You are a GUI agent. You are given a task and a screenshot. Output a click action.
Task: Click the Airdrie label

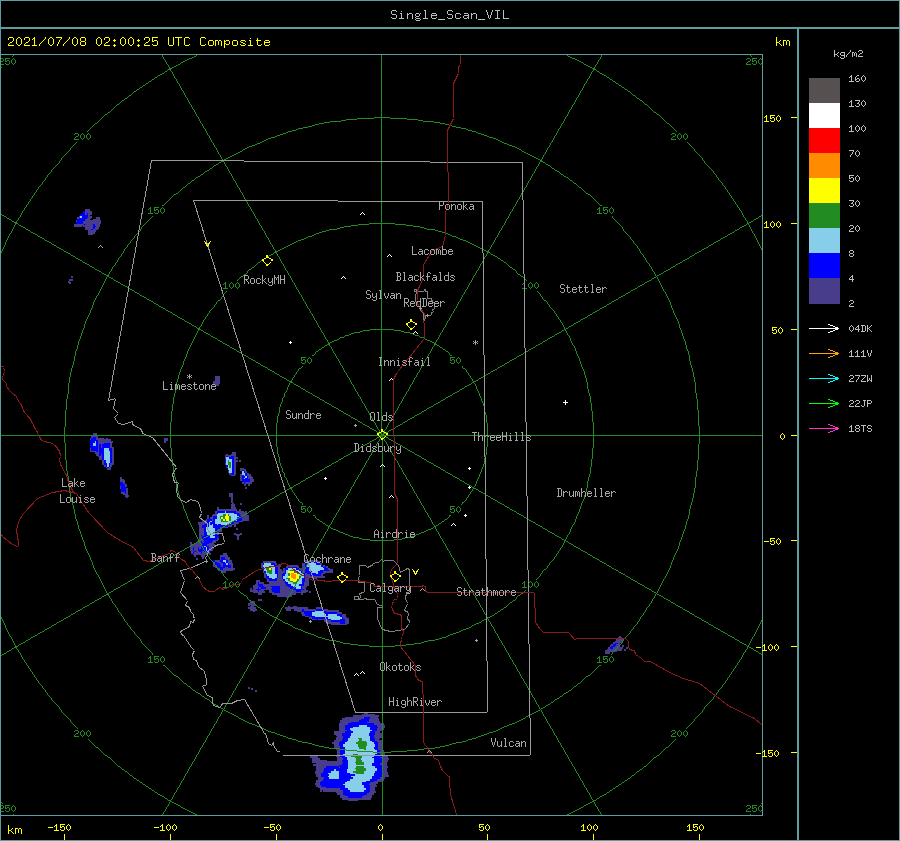click(x=394, y=534)
